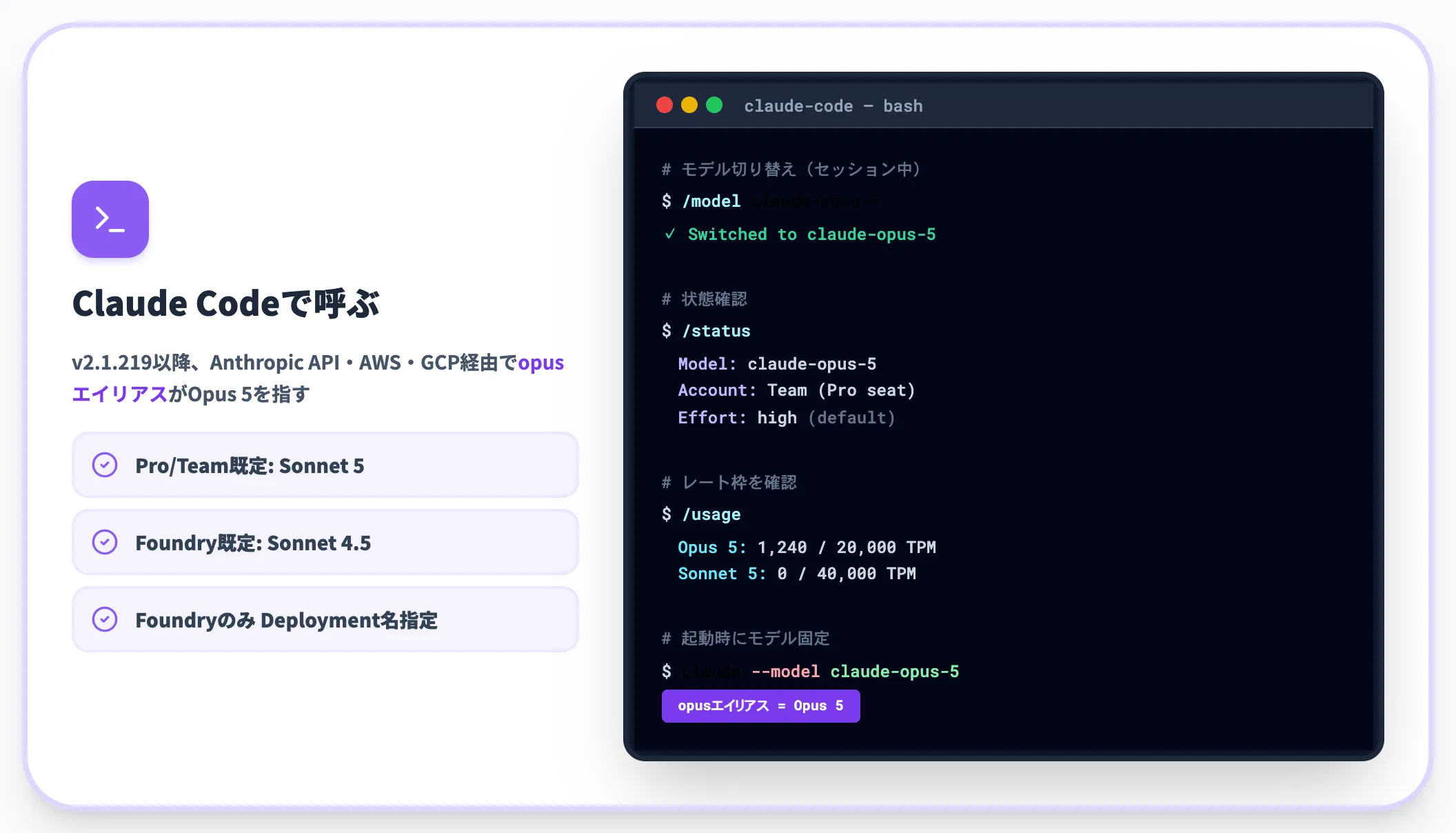Click check icon beside Foundry既定: Sonnet 4.5
The height and width of the screenshot is (833, 1456).
click(x=105, y=542)
